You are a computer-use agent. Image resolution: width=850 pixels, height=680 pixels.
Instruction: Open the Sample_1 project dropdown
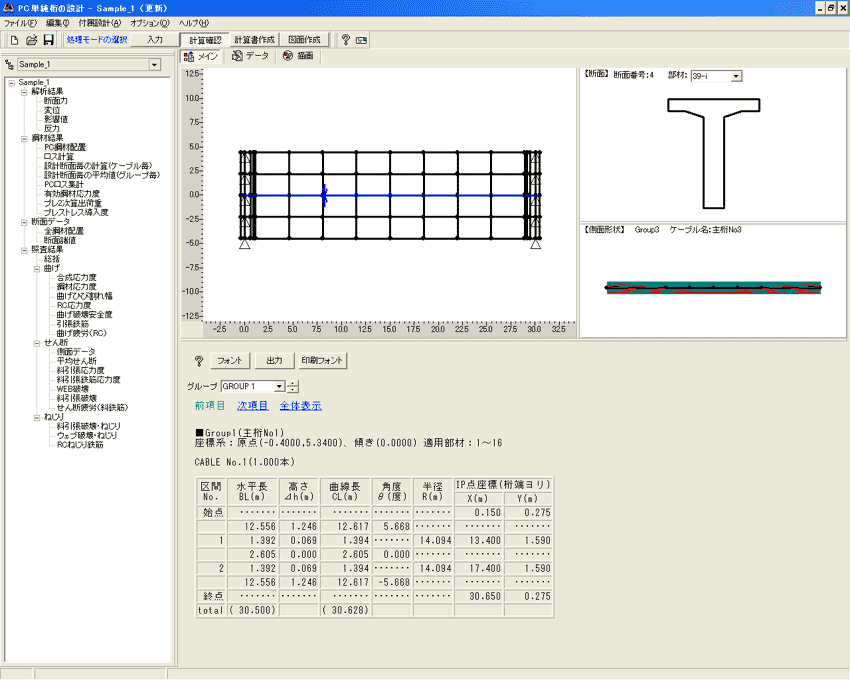pyautogui.click(x=154, y=64)
